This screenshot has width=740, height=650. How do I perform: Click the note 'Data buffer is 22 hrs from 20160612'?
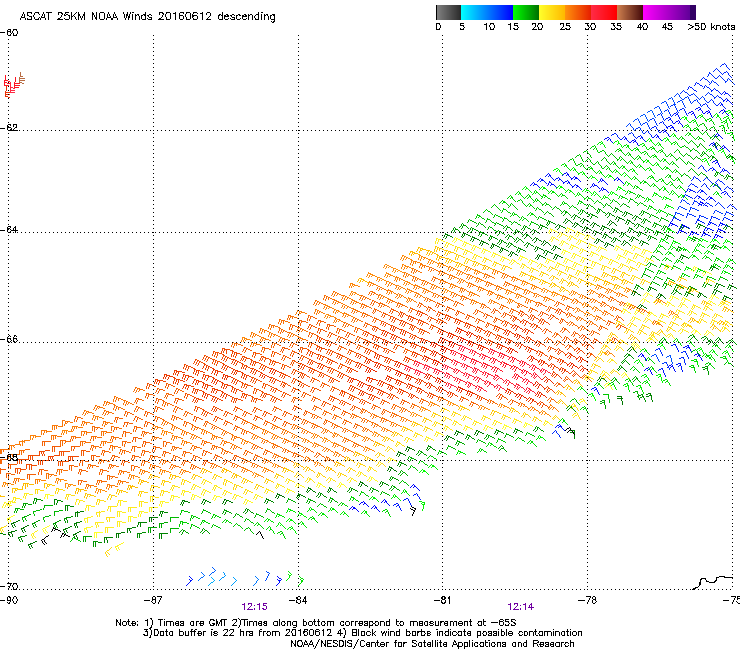242,633
